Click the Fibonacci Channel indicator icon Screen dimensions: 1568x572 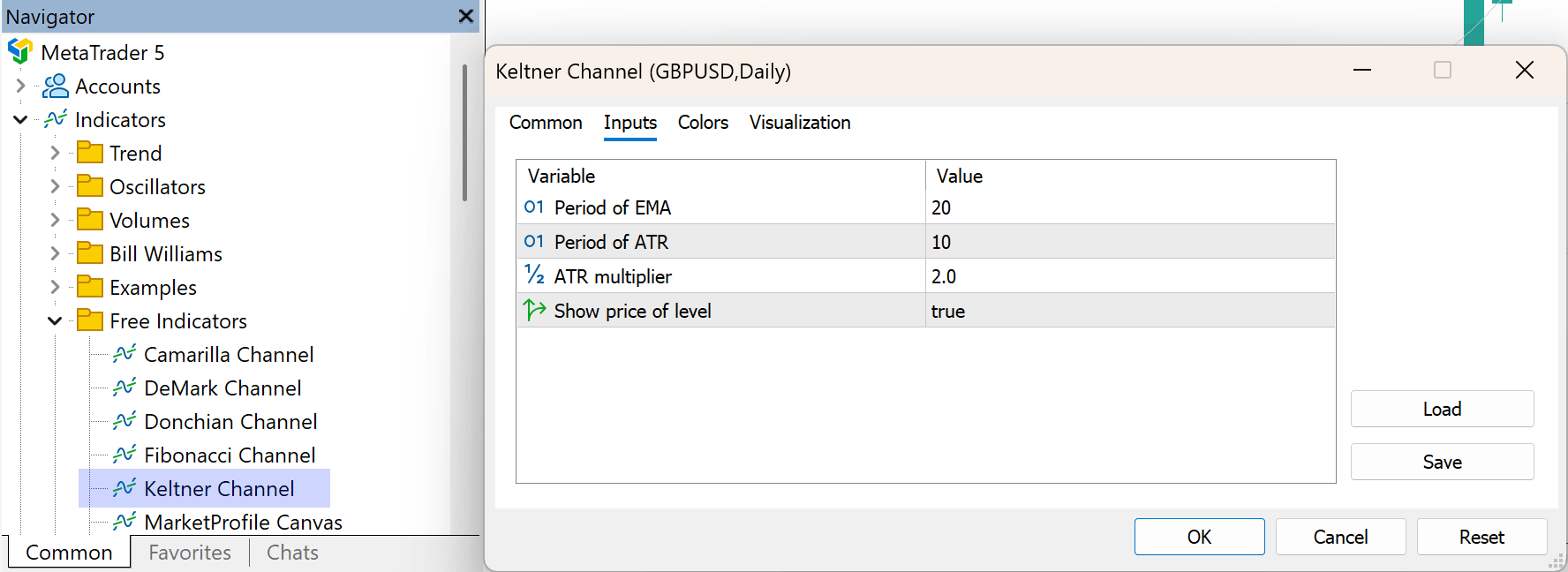(x=124, y=455)
